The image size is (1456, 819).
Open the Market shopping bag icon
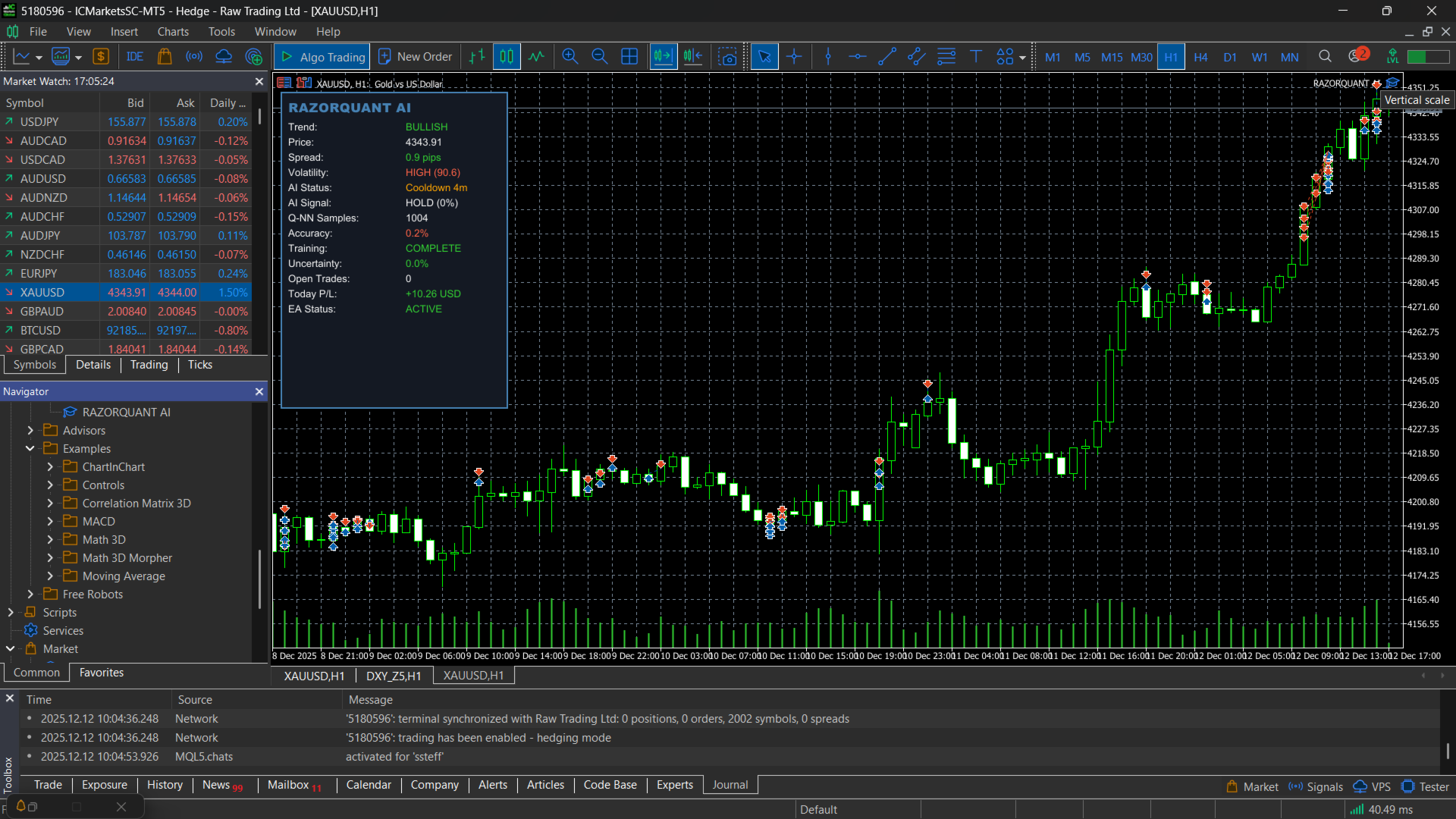click(x=165, y=57)
